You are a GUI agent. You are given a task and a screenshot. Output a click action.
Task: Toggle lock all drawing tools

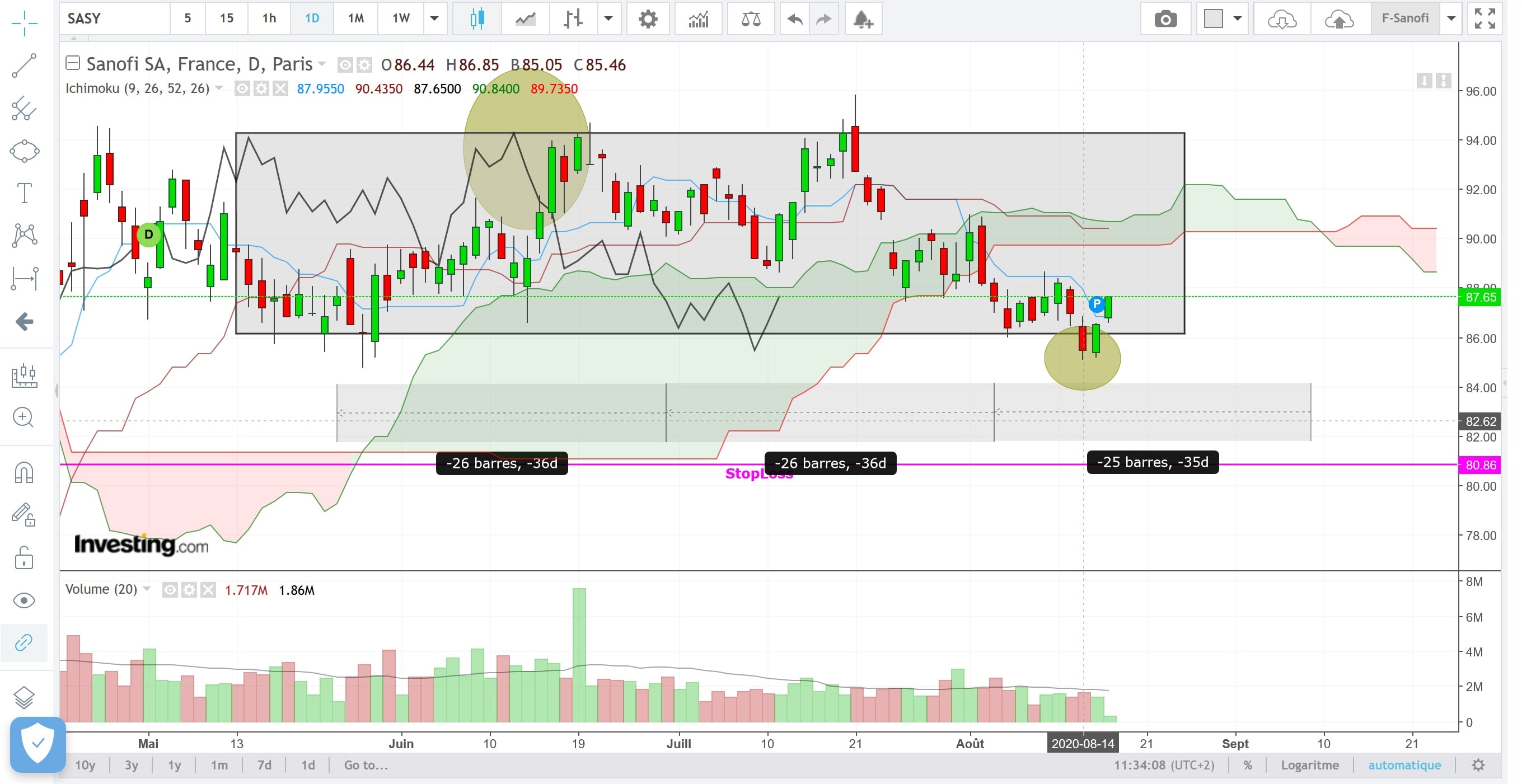point(24,557)
